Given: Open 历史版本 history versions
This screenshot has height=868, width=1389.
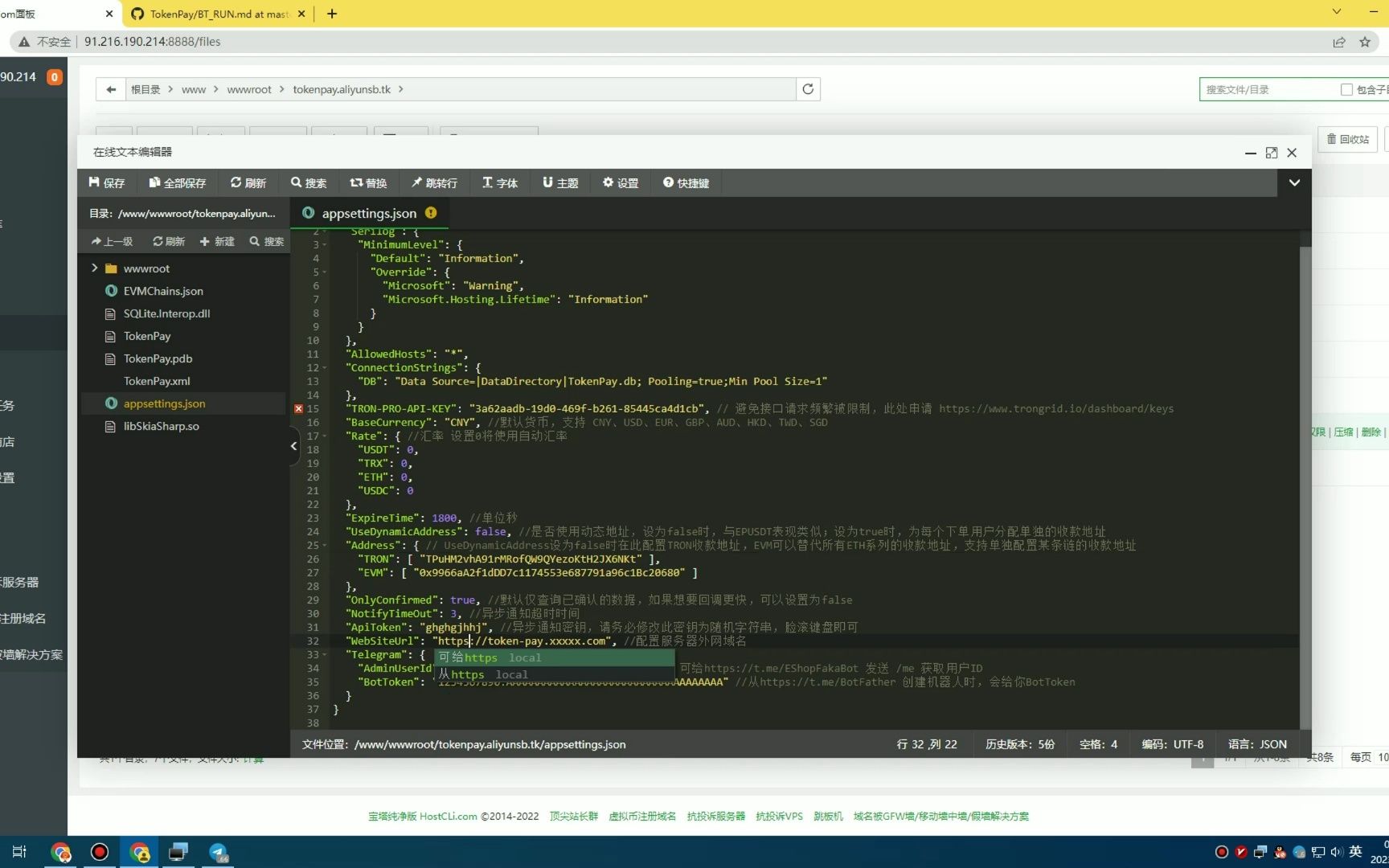Looking at the screenshot, I should point(1020,744).
